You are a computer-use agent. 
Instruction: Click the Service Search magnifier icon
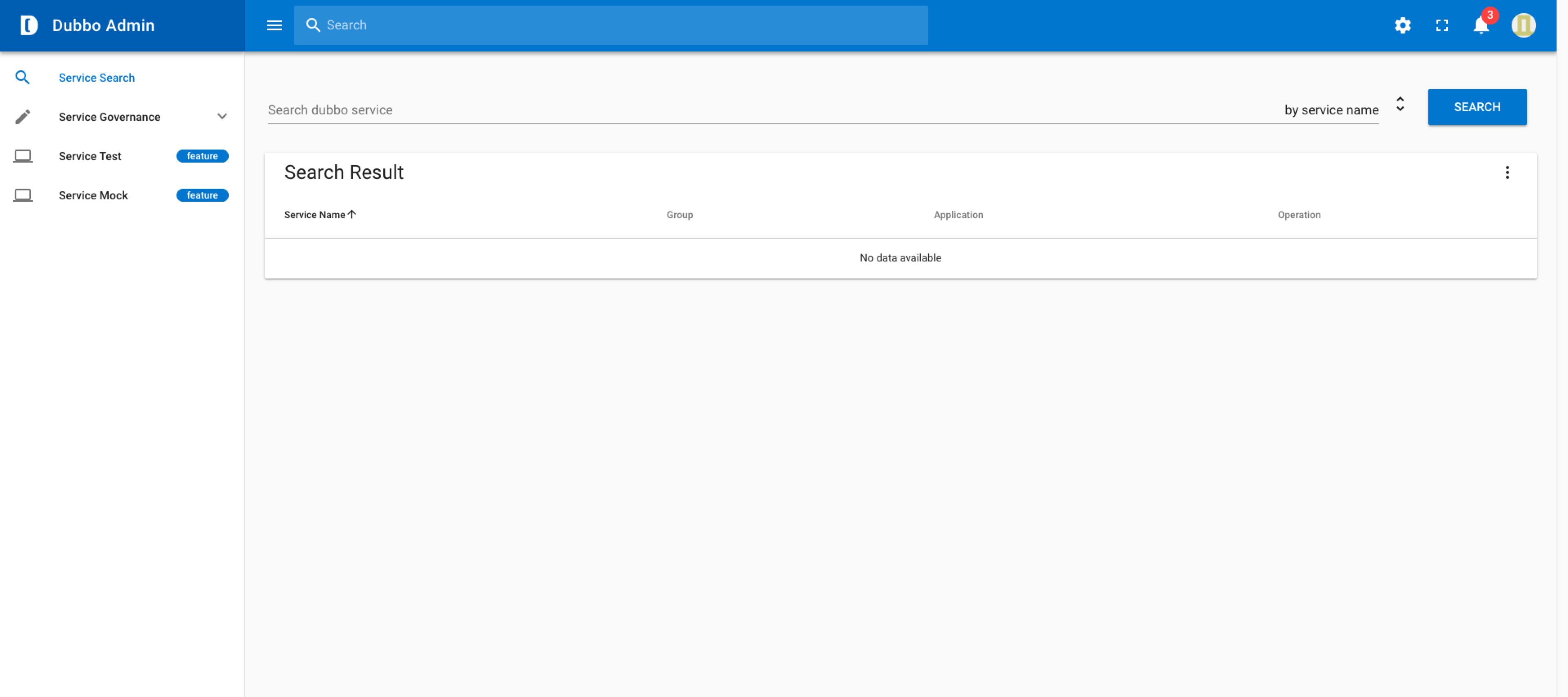[x=22, y=77]
